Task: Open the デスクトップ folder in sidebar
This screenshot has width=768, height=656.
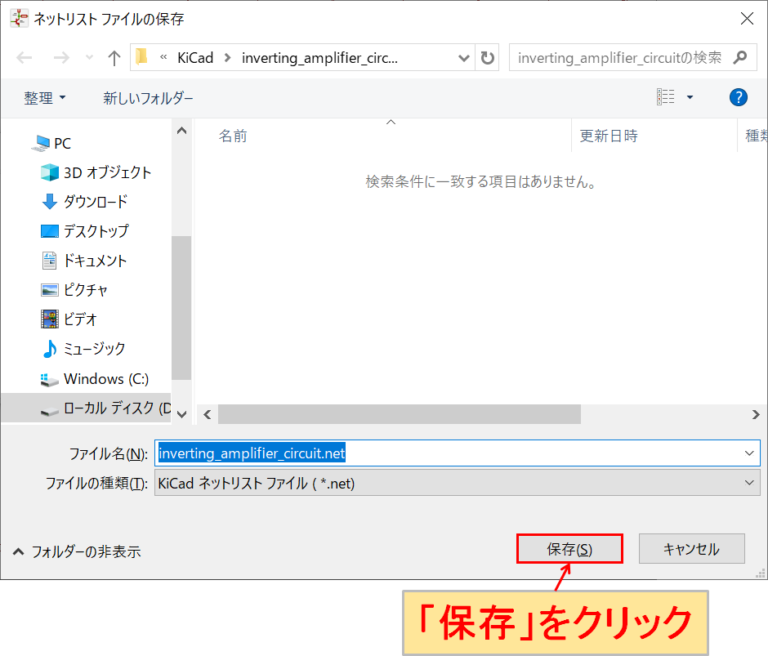Action: [96, 230]
